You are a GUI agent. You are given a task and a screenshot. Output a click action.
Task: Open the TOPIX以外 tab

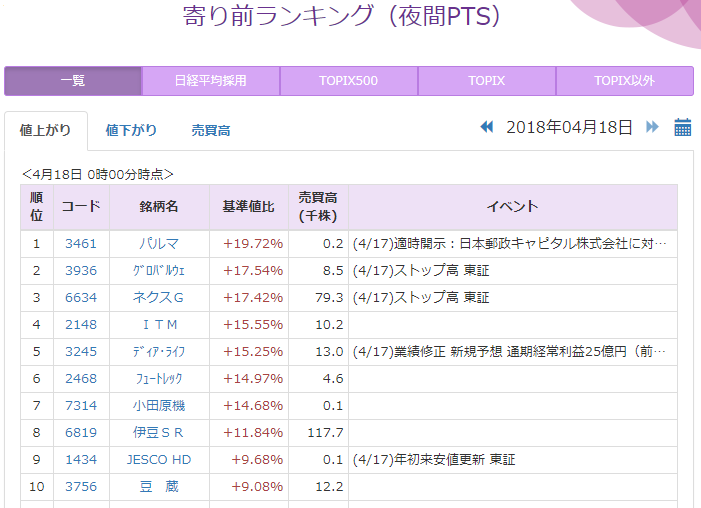625,81
